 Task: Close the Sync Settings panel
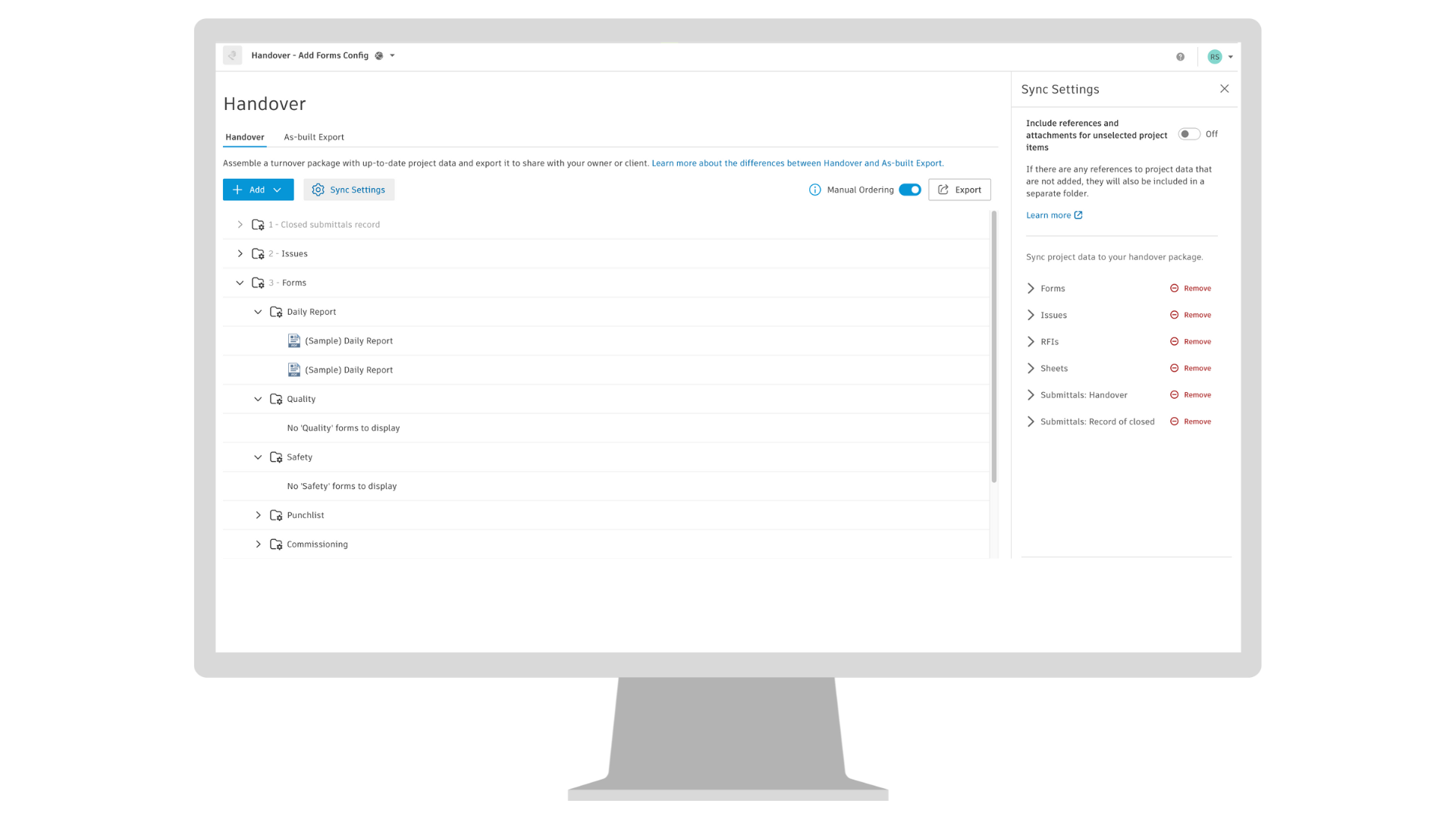click(x=1224, y=89)
